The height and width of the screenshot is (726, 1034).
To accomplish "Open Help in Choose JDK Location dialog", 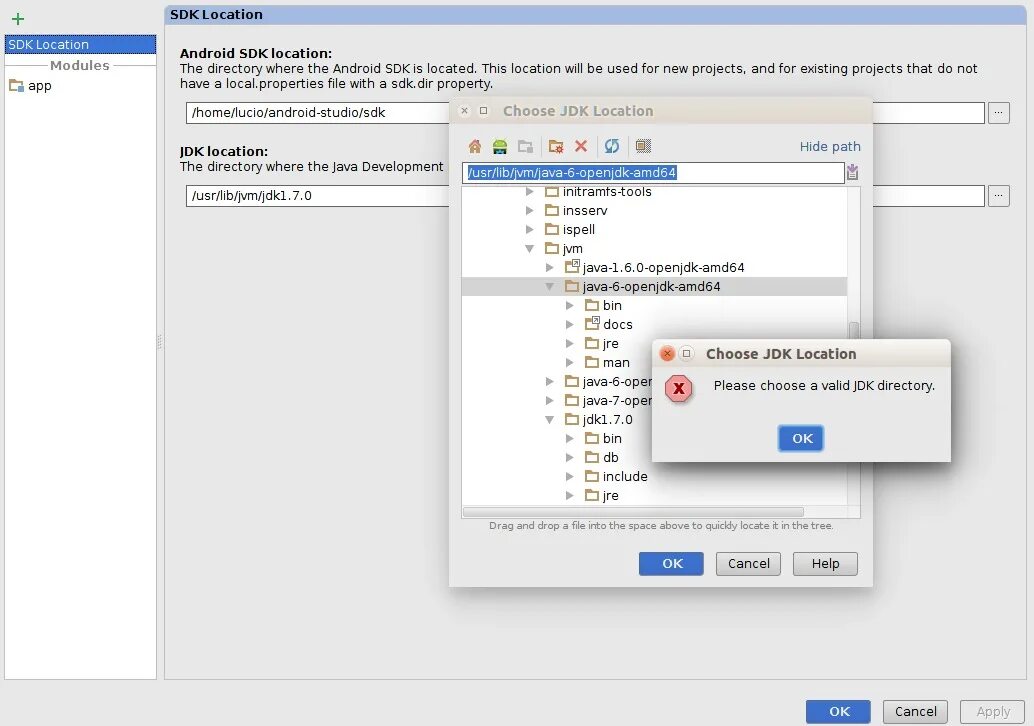I will 826,564.
